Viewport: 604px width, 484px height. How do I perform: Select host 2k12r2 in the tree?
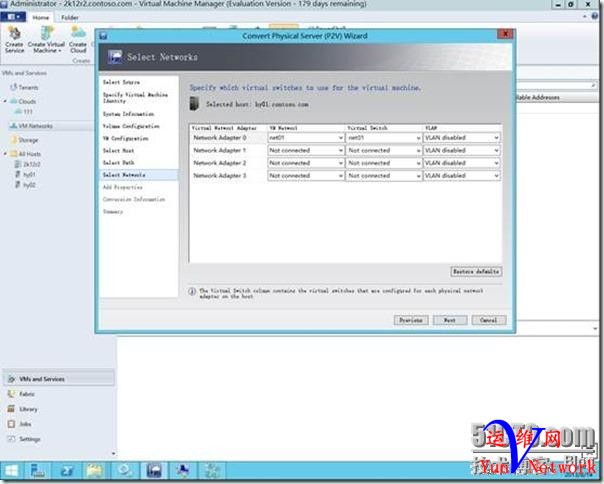pos(31,164)
